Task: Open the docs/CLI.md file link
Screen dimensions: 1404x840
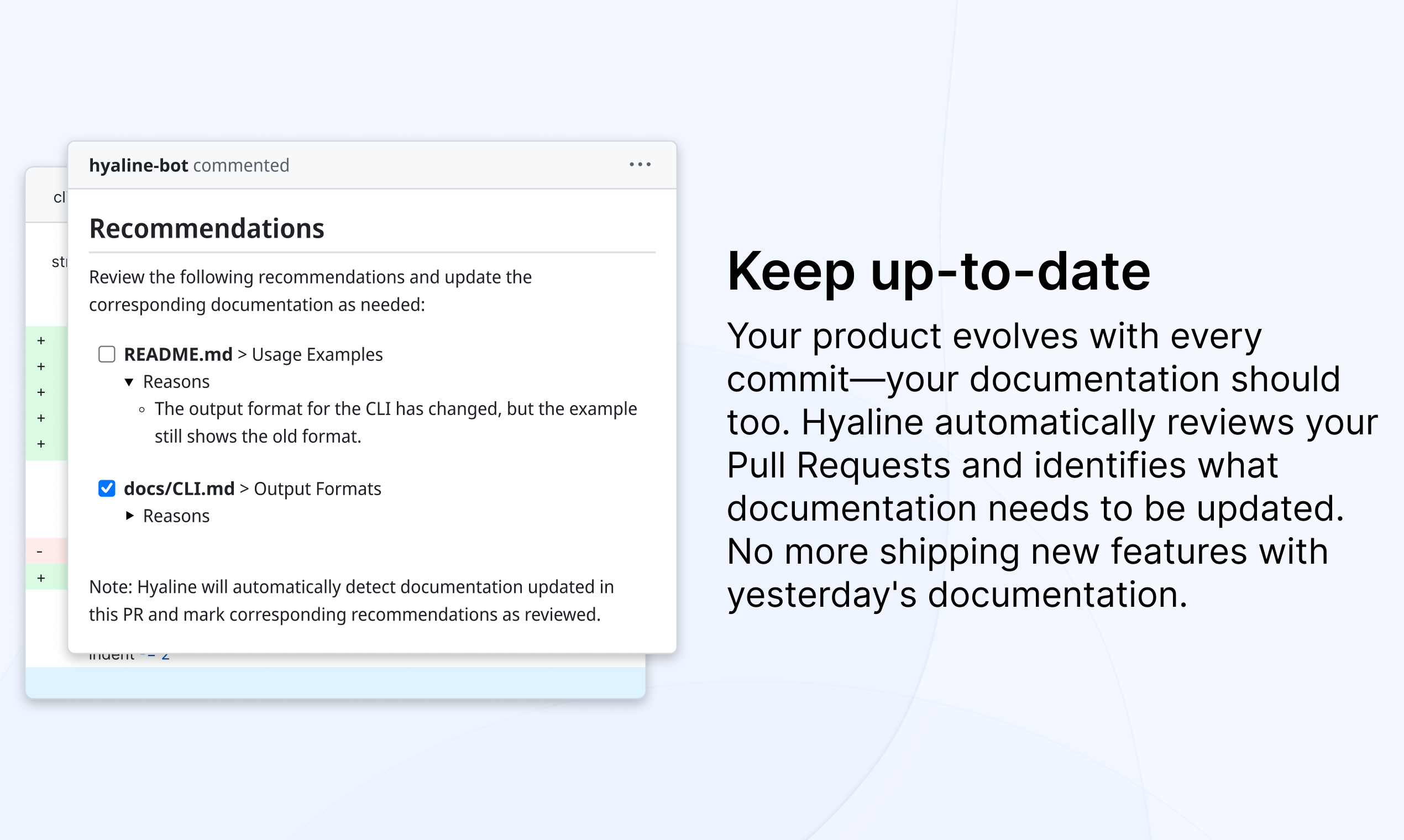Action: point(179,488)
